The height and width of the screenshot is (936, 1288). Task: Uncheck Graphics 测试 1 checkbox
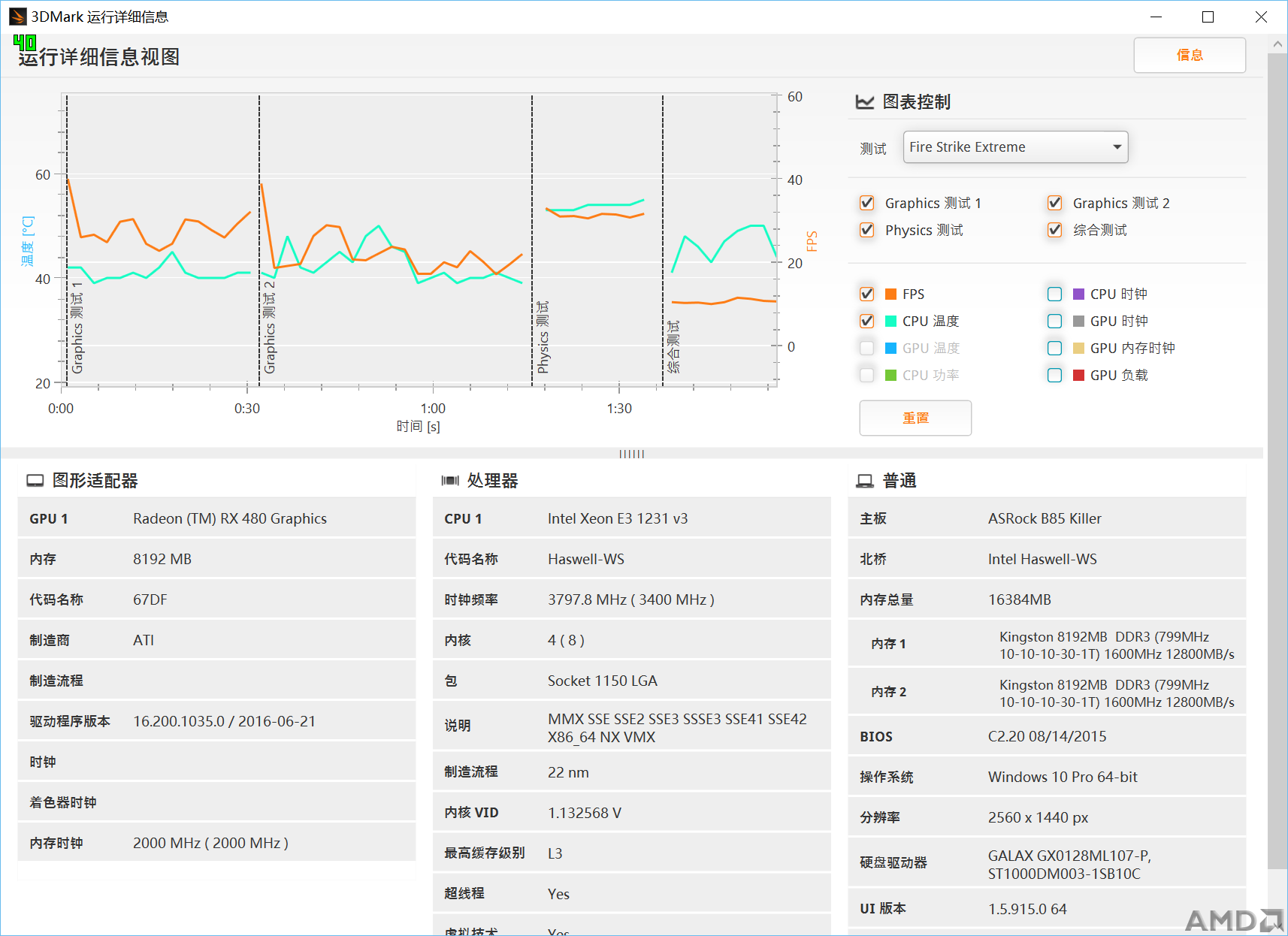click(867, 203)
